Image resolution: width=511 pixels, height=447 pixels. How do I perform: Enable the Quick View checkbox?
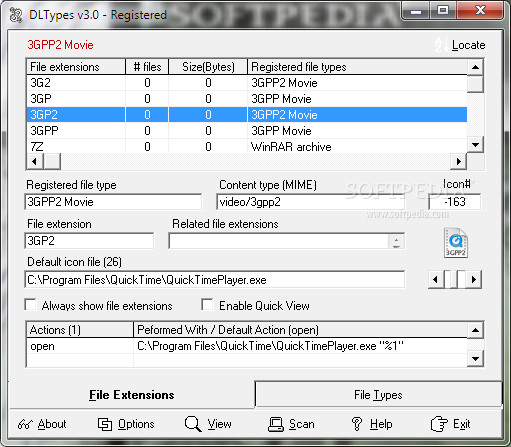pos(207,305)
